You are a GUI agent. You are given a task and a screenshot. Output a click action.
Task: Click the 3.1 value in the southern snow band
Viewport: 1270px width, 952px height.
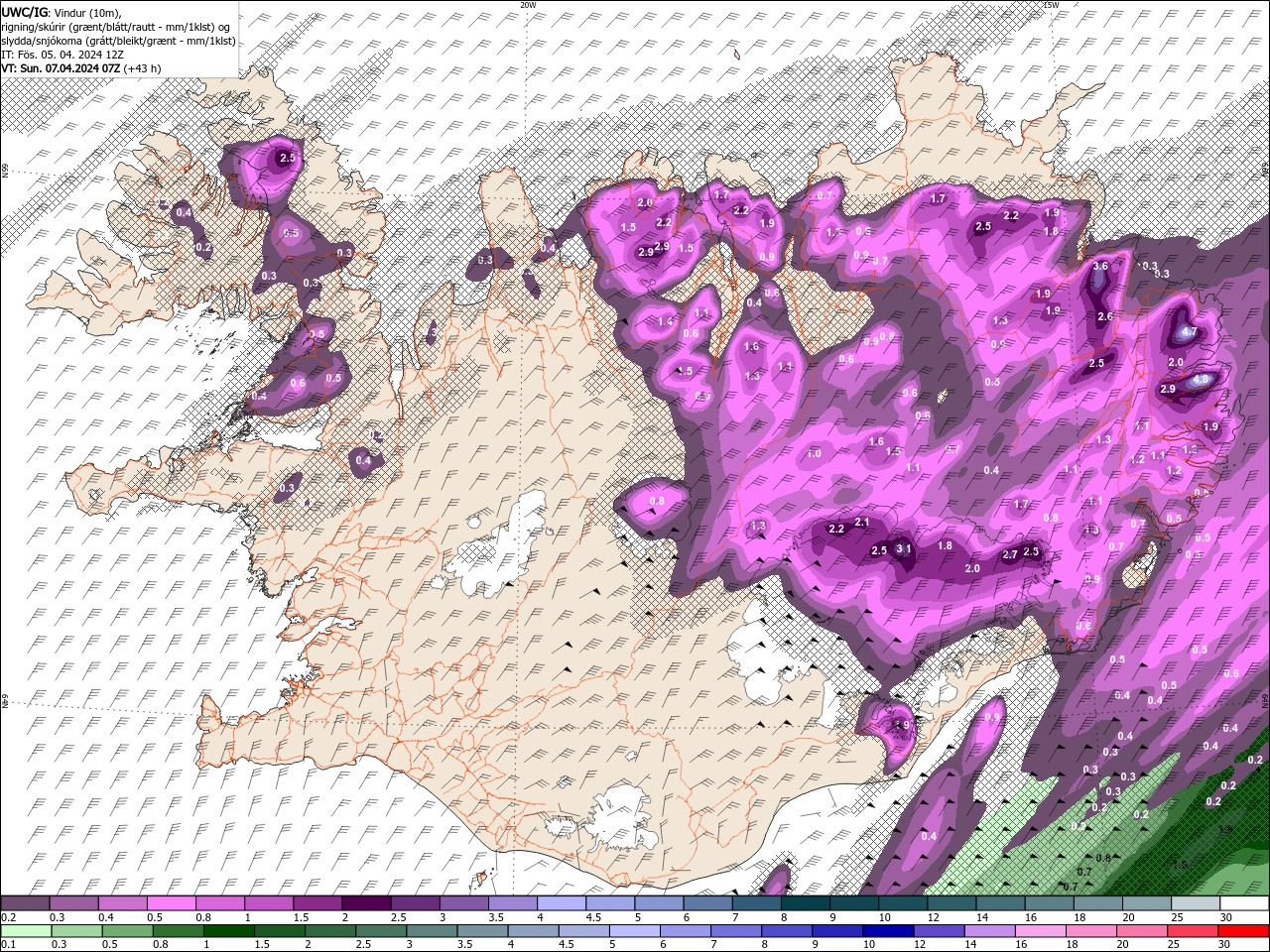[904, 548]
